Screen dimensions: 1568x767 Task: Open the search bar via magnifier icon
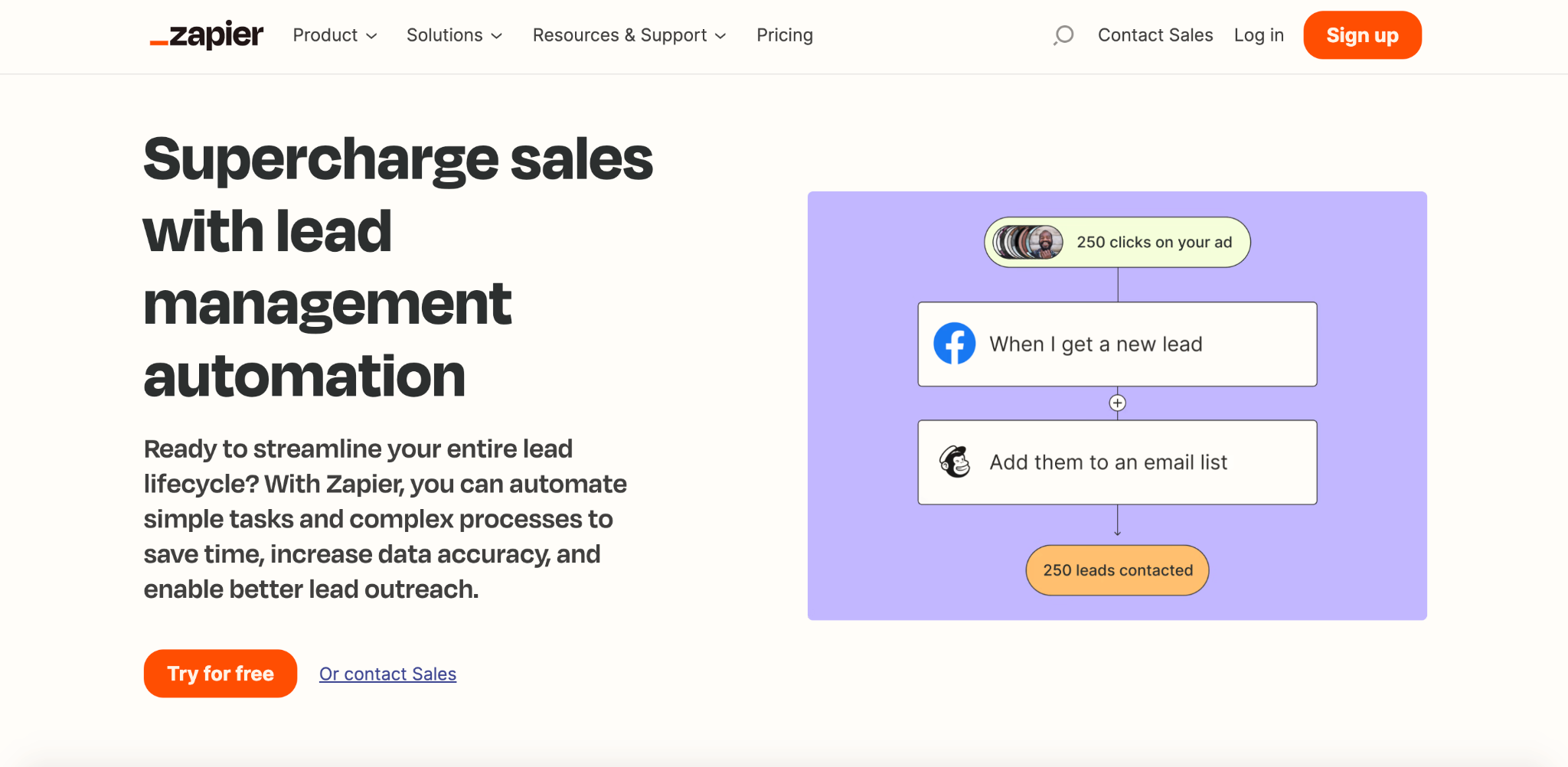click(1063, 35)
